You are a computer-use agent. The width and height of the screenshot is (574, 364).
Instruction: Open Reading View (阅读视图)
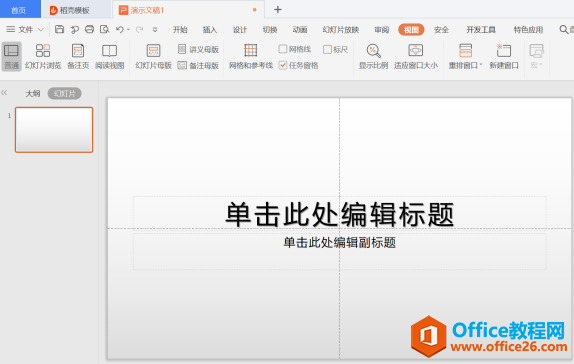[x=109, y=56]
